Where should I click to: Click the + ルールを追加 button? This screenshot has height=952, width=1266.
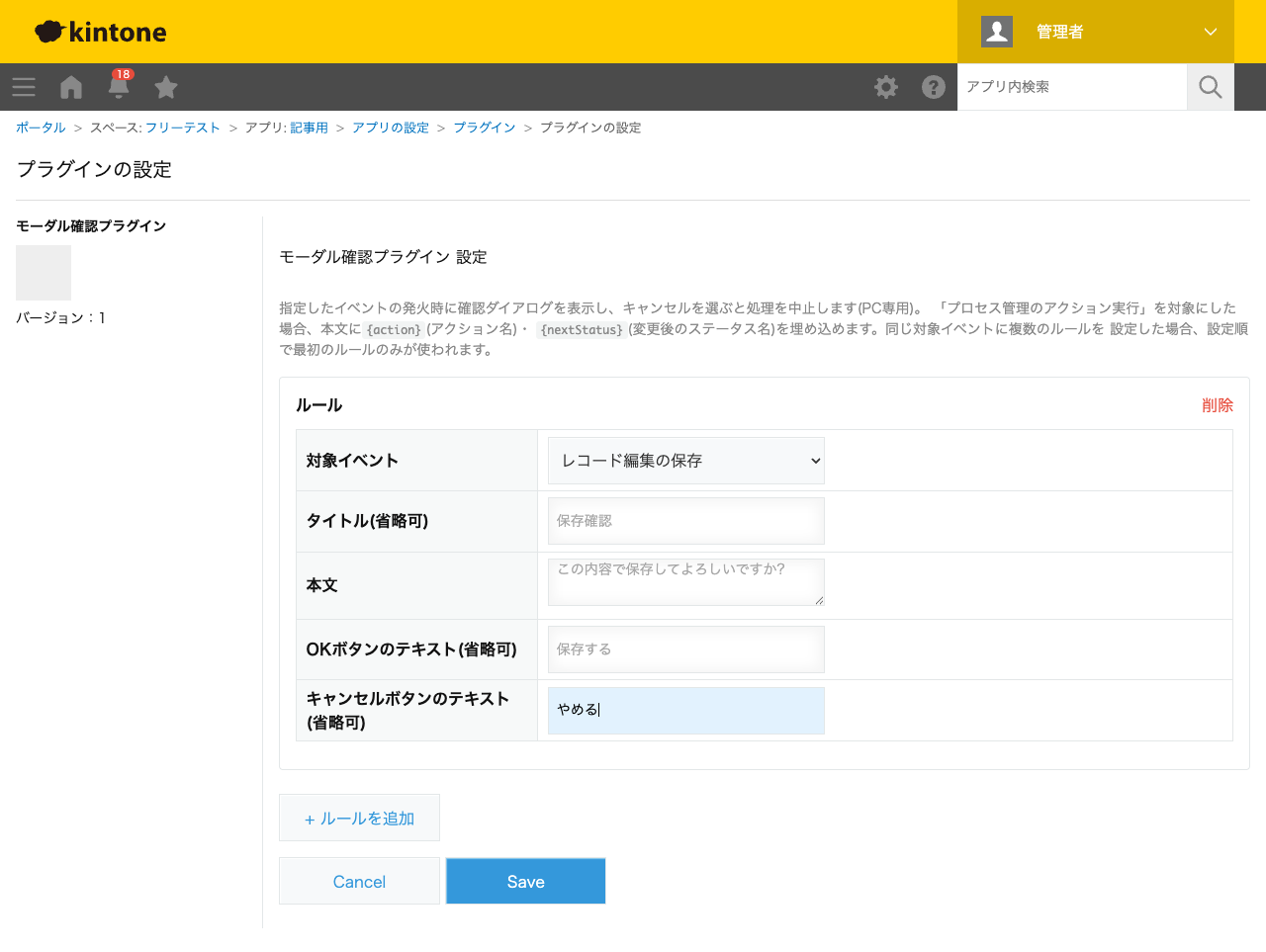pos(359,818)
